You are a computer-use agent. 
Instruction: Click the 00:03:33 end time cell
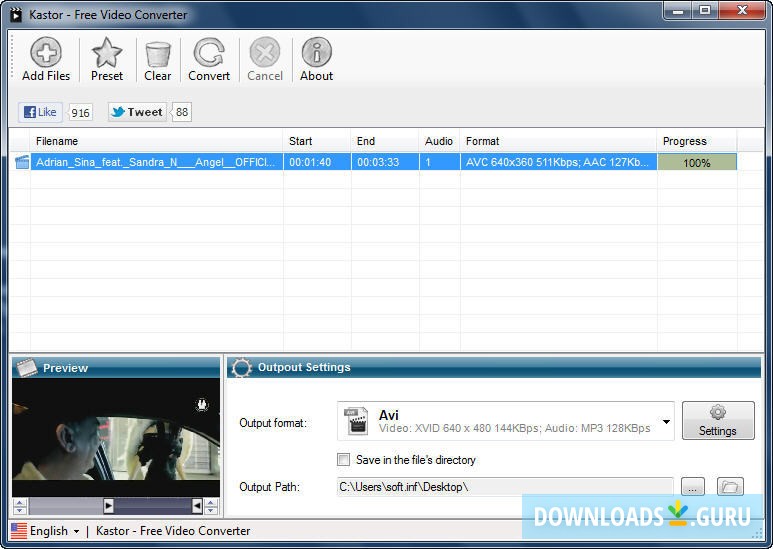click(x=385, y=162)
